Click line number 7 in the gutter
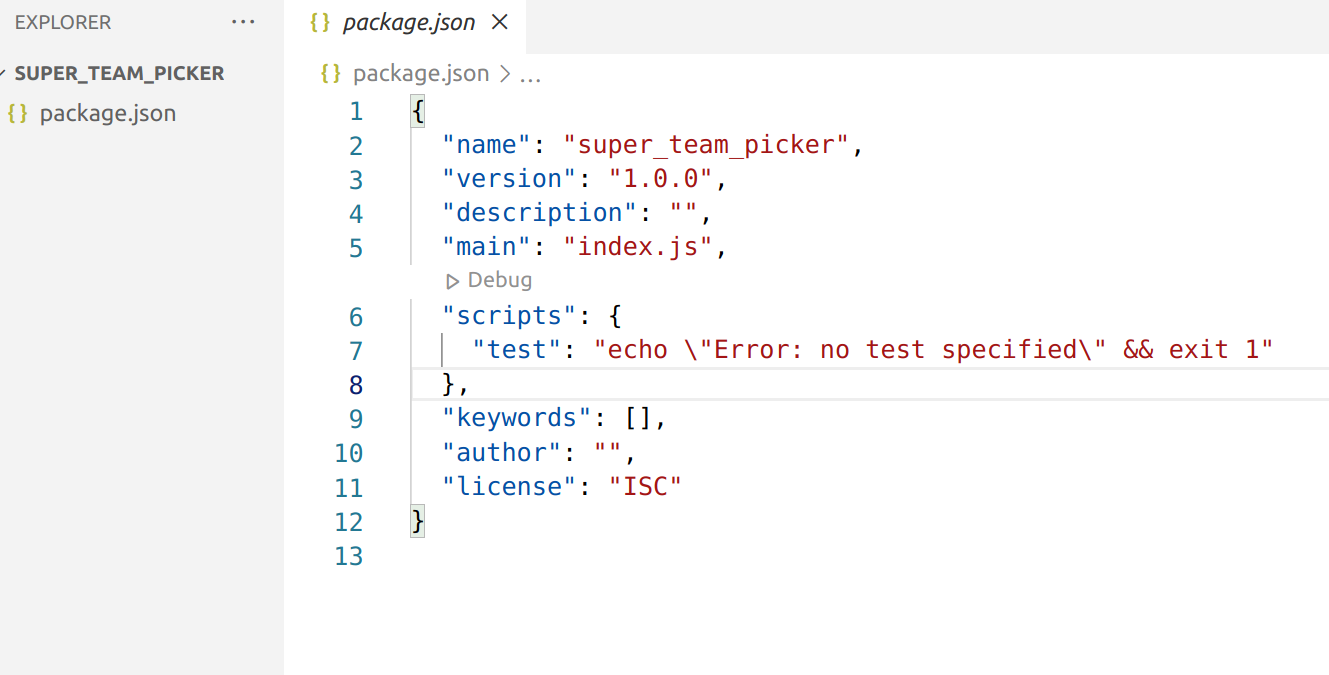The image size is (1329, 675). click(x=356, y=349)
